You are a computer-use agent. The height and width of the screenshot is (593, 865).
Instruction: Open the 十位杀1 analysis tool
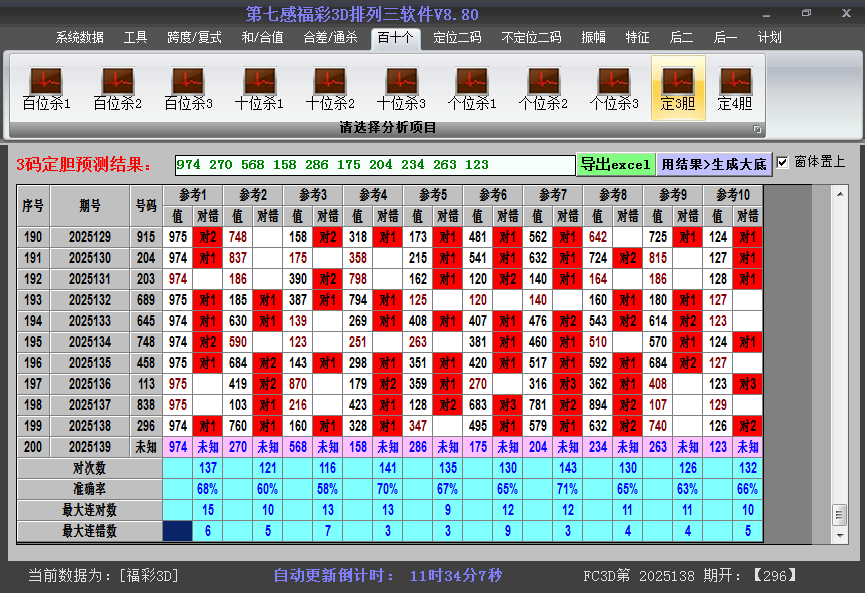pyautogui.click(x=259, y=88)
